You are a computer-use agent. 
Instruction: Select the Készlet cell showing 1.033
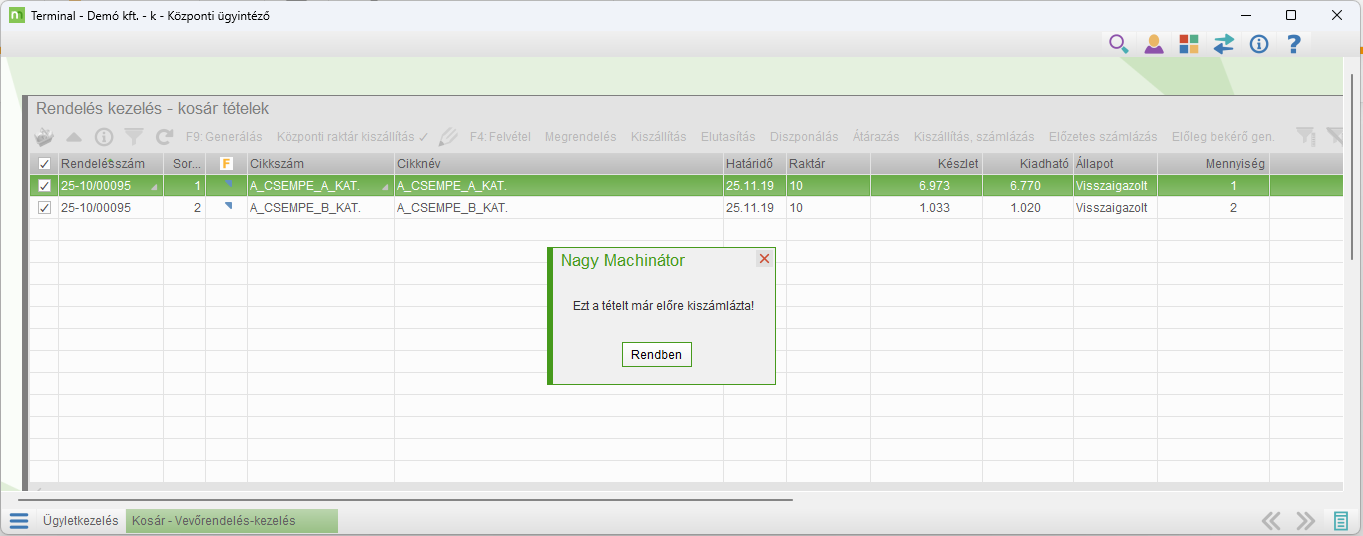pos(926,208)
